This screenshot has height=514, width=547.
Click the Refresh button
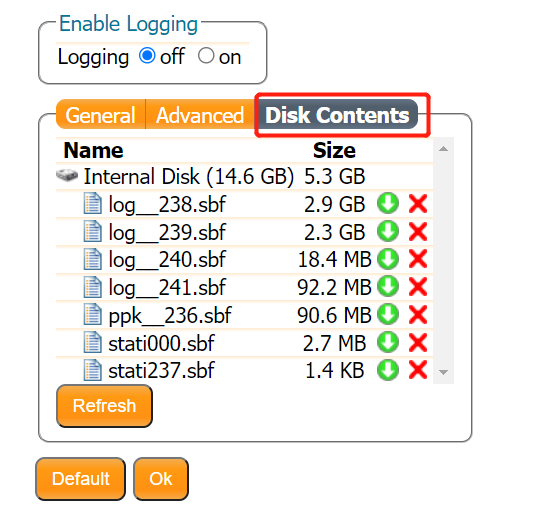tap(104, 406)
